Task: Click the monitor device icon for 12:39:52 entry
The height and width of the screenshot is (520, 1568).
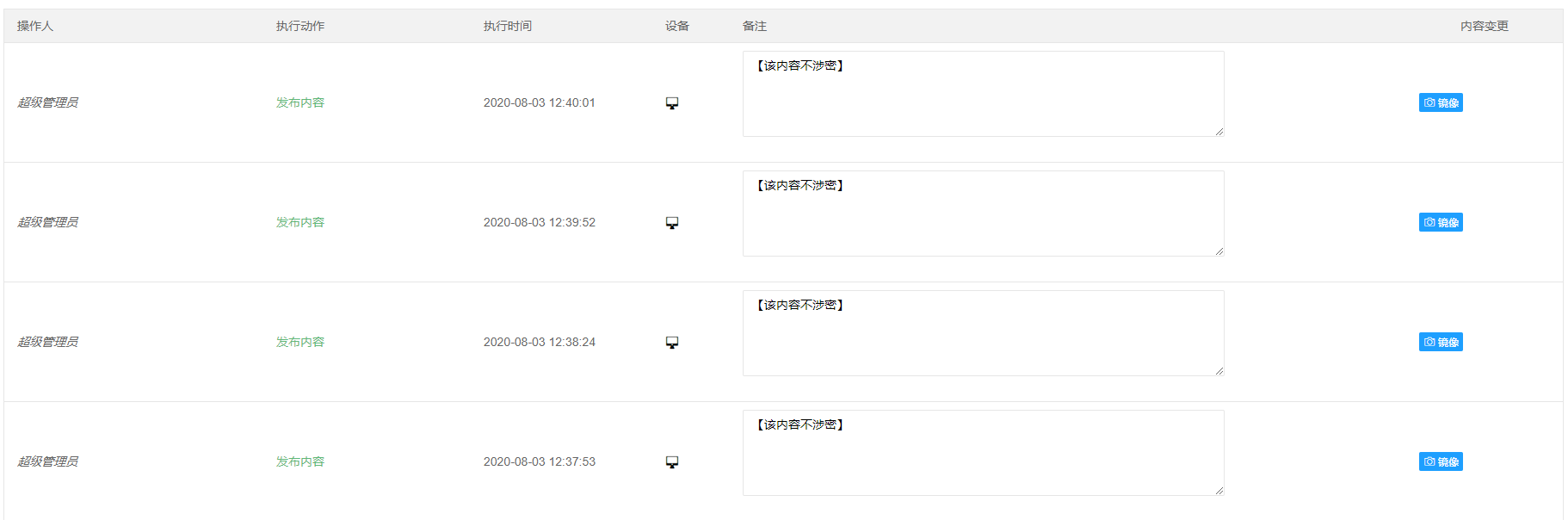Action: pyautogui.click(x=672, y=223)
